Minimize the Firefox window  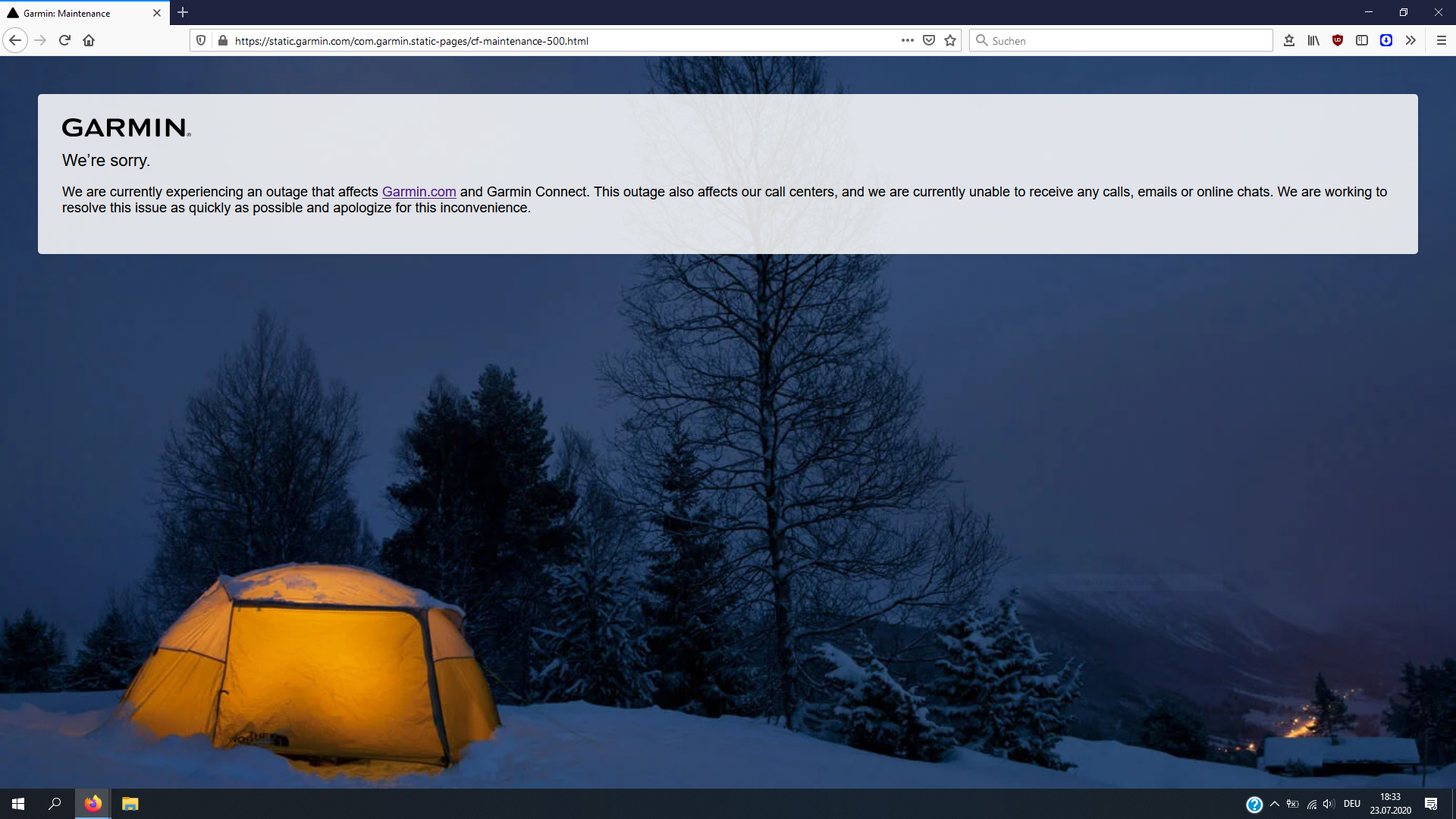1369,12
